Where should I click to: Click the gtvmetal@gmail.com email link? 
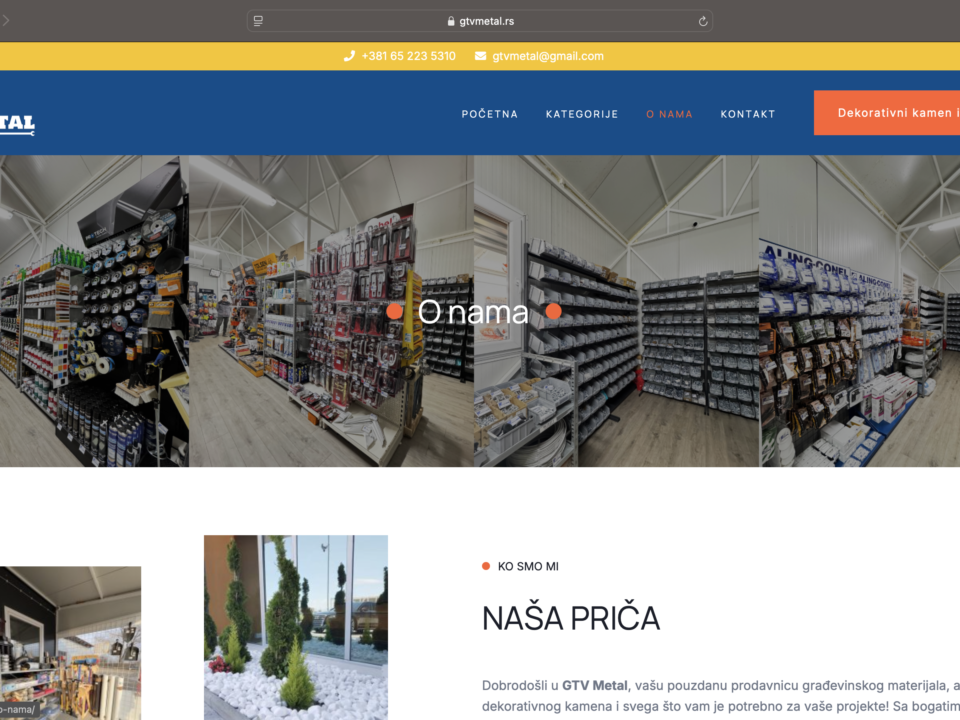click(547, 56)
